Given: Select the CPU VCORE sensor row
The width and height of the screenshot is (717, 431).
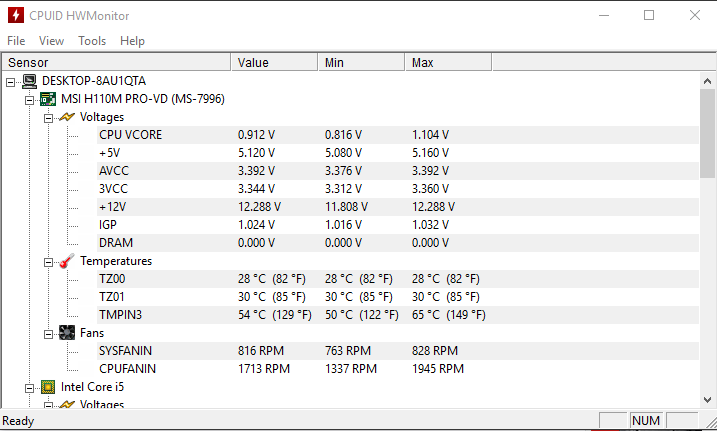Looking at the screenshot, I should 130,135.
